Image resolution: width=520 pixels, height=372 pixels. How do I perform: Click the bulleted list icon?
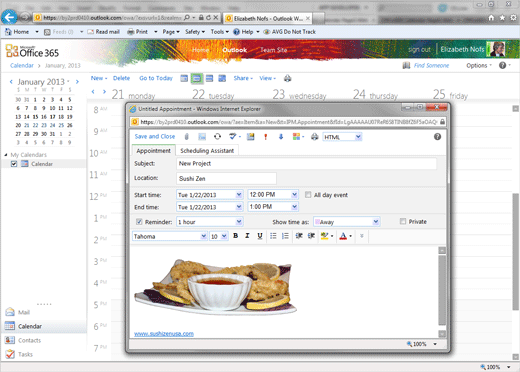click(x=273, y=236)
